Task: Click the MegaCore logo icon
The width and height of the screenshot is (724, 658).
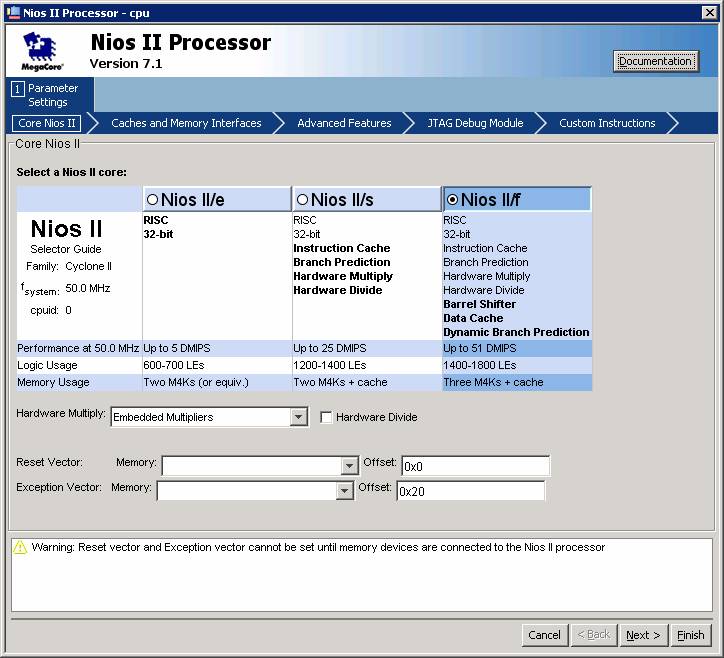Action: (43, 52)
